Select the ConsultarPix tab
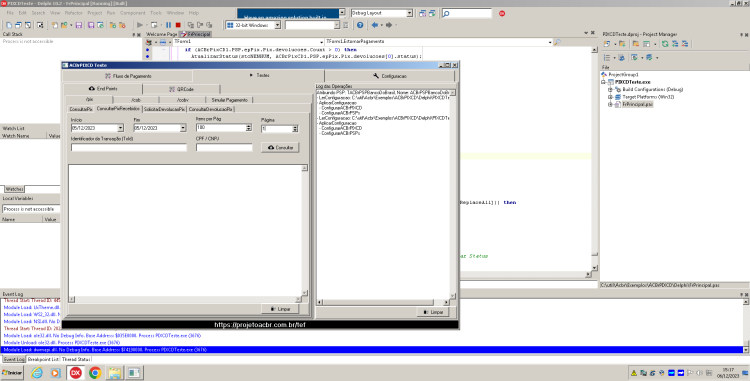The width and height of the screenshot is (750, 381). point(80,109)
